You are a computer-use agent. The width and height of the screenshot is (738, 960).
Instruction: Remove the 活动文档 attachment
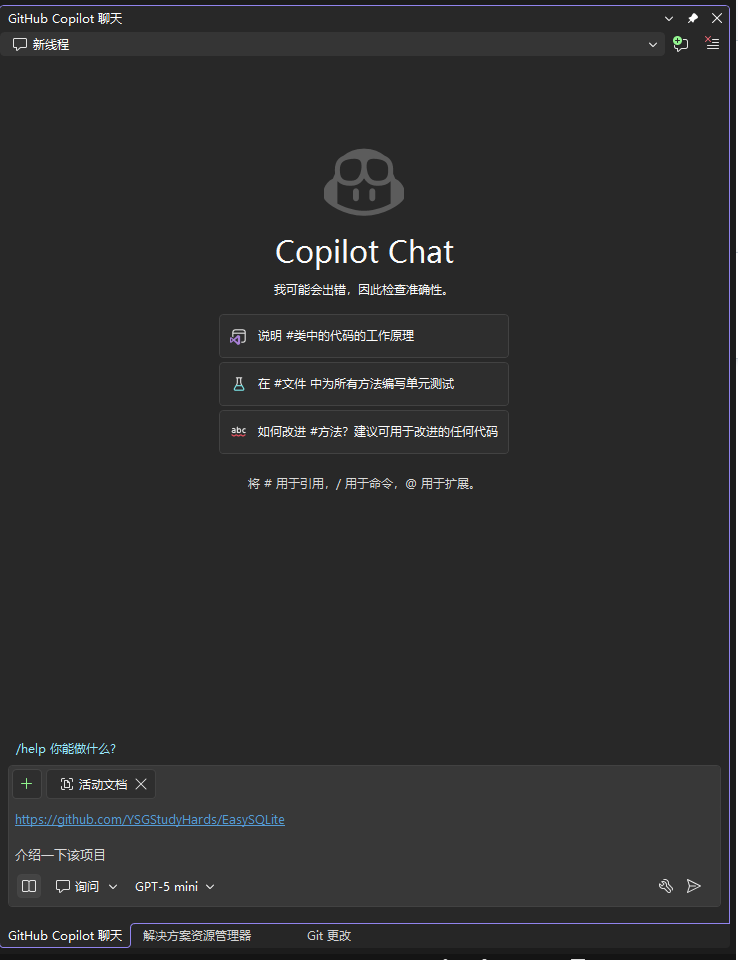pyautogui.click(x=141, y=784)
